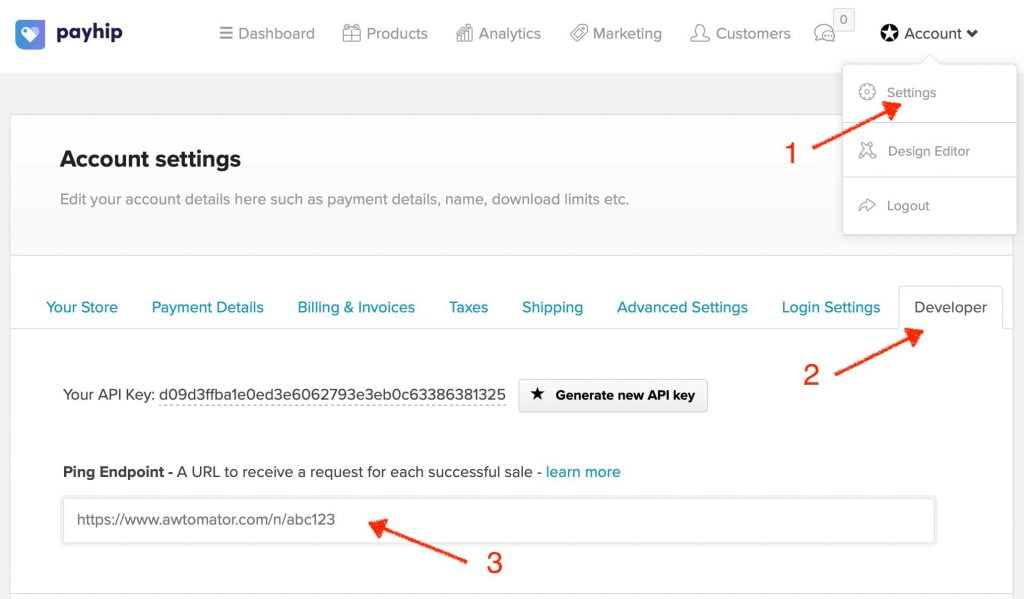Switch to the Your Store tab

point(82,307)
